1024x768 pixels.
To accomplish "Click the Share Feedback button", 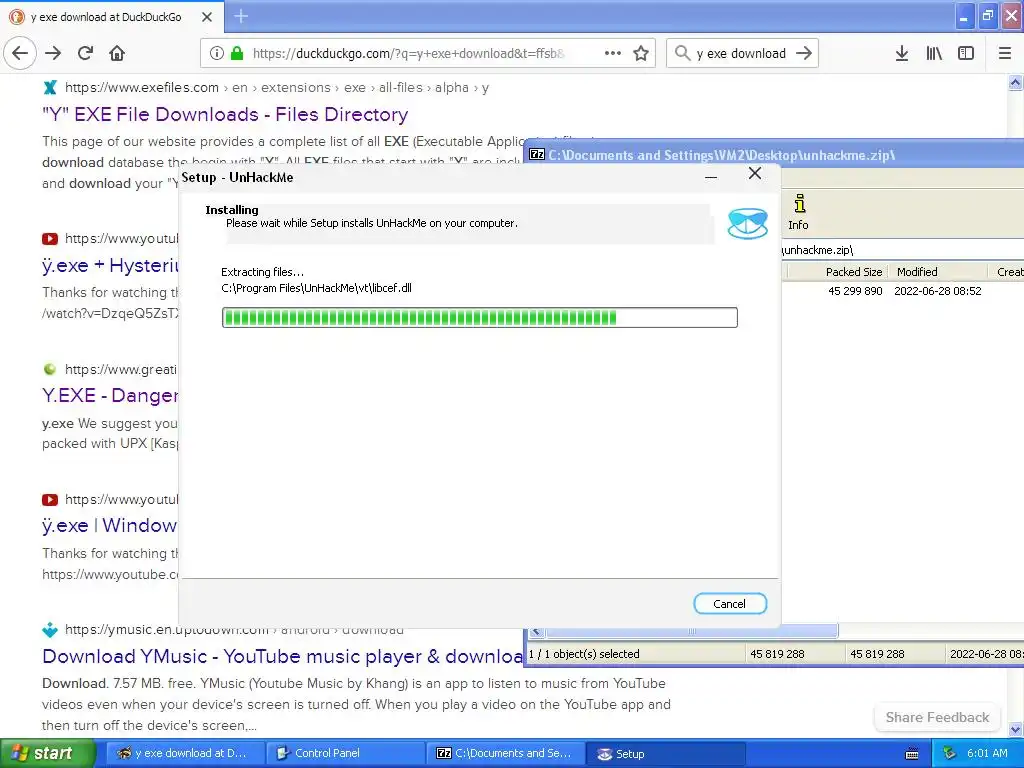I will (937, 717).
